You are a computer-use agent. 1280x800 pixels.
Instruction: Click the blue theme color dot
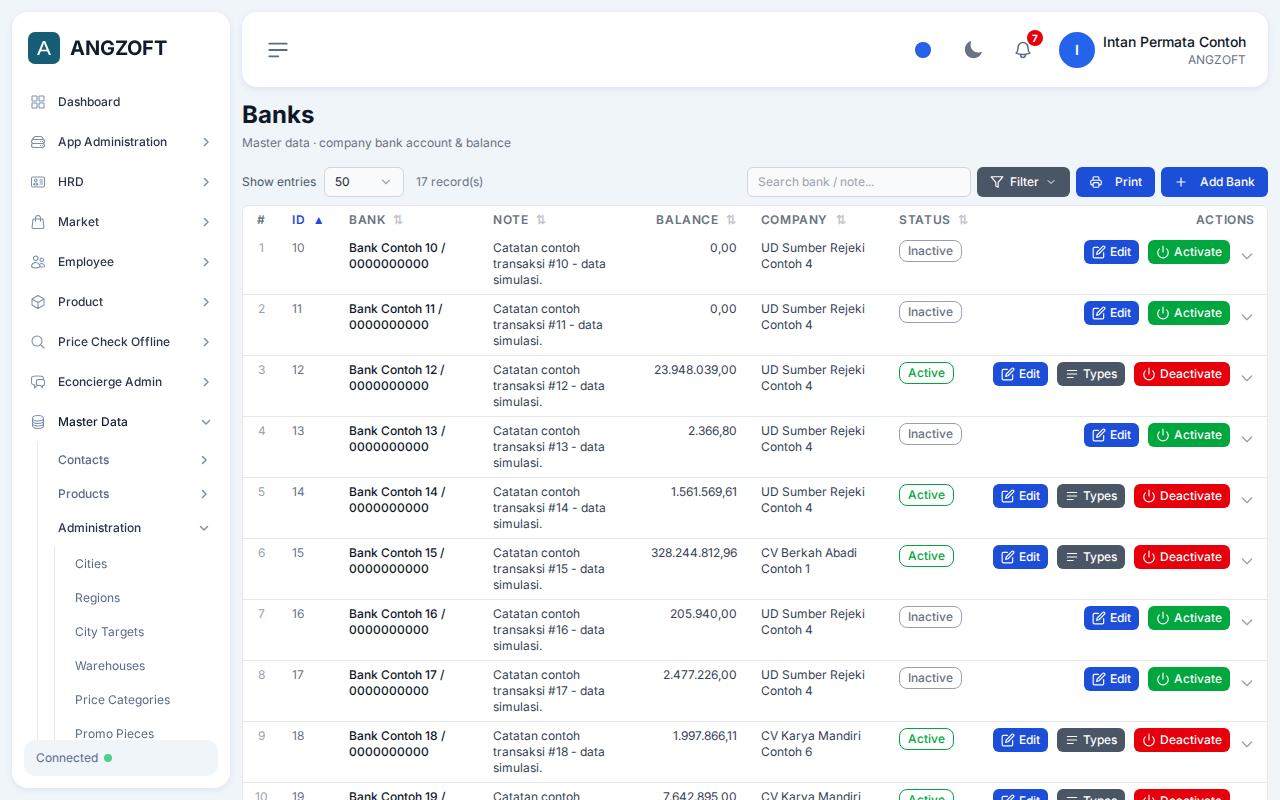click(923, 50)
